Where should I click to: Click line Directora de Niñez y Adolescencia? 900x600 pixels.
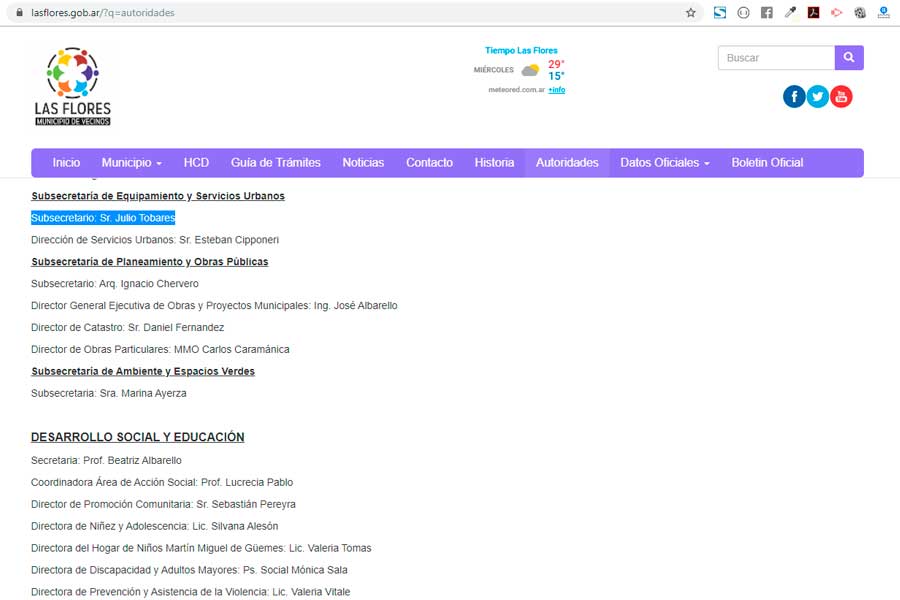pyautogui.click(x=154, y=526)
